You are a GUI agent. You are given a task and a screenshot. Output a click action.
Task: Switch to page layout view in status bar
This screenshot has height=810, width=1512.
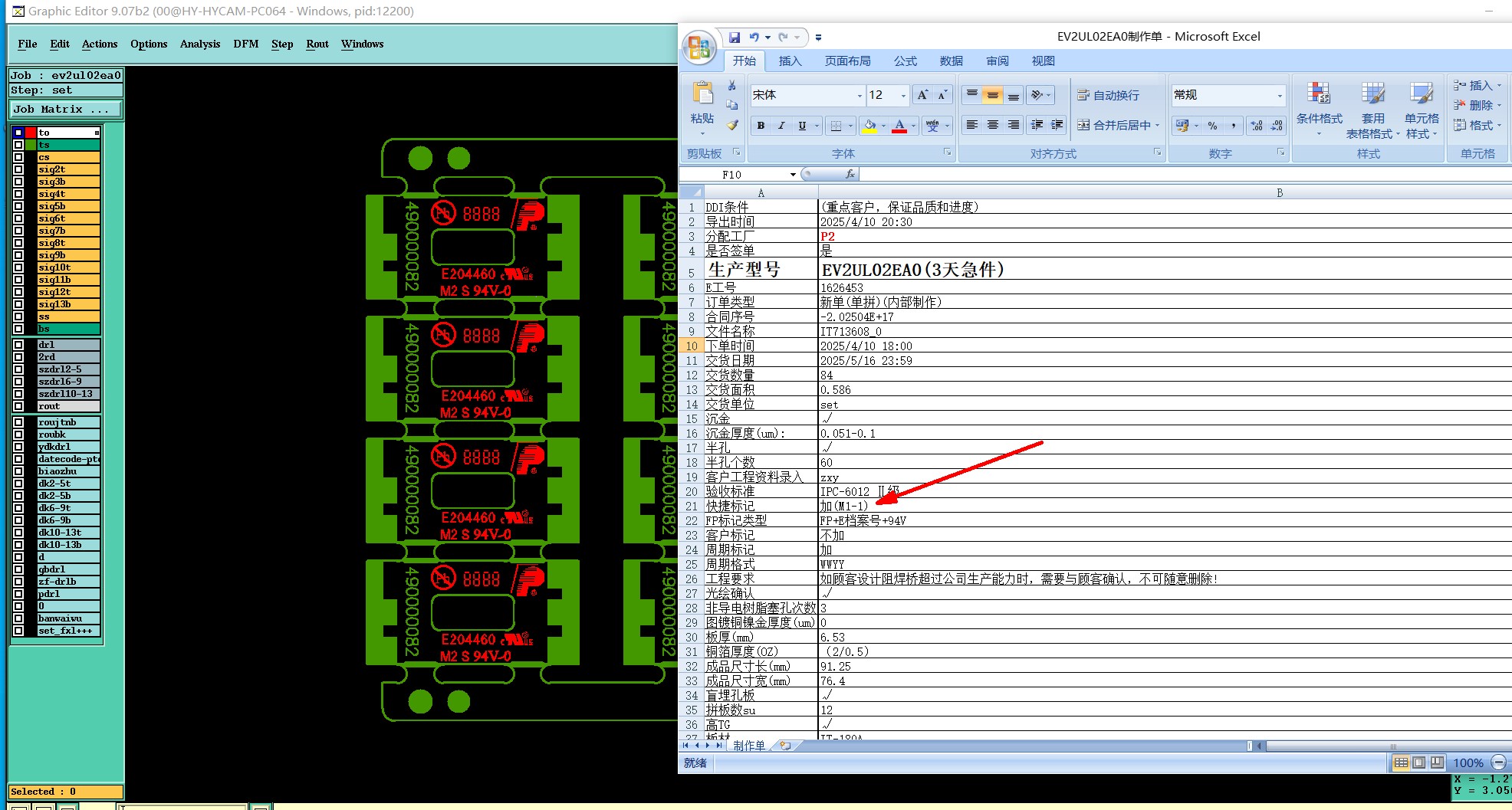point(1418,762)
